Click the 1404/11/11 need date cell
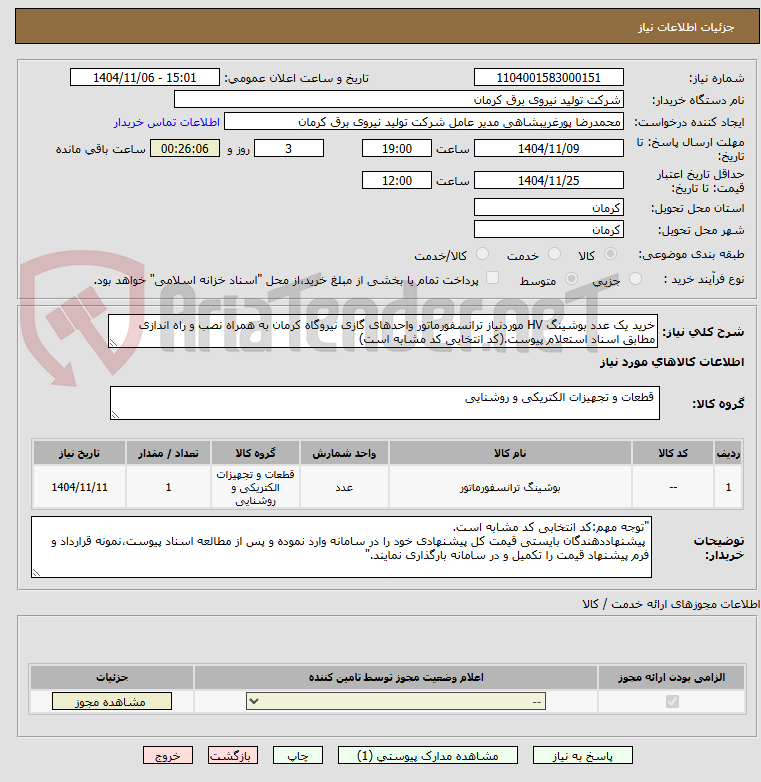Image resolution: width=761 pixels, height=782 pixels. click(79, 487)
